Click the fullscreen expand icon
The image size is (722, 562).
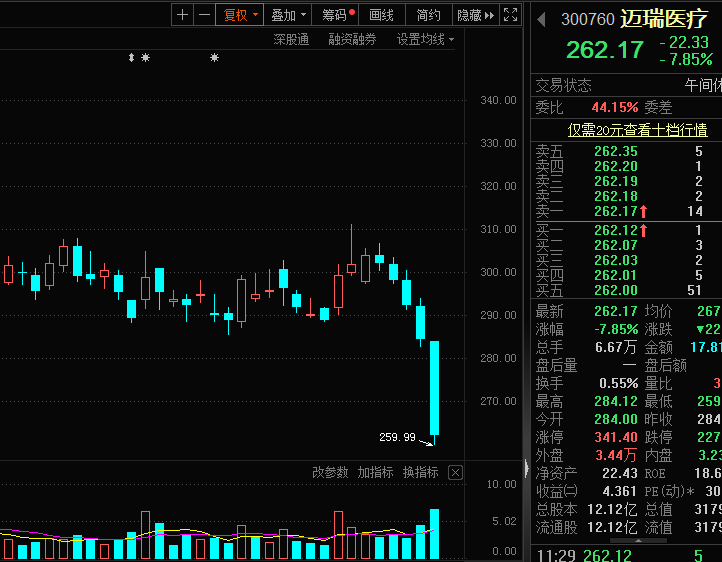pos(510,15)
